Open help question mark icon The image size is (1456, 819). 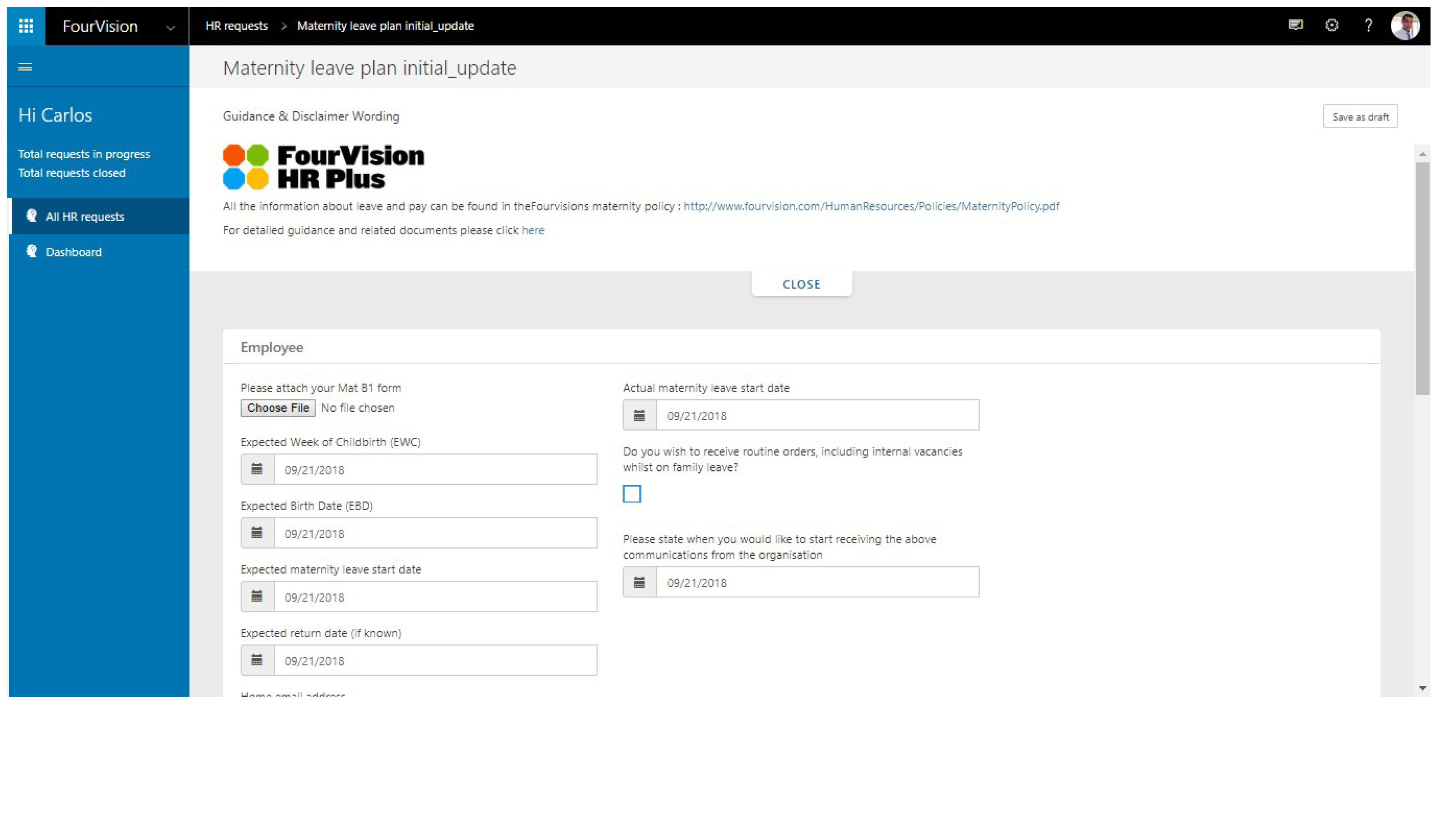1368,25
